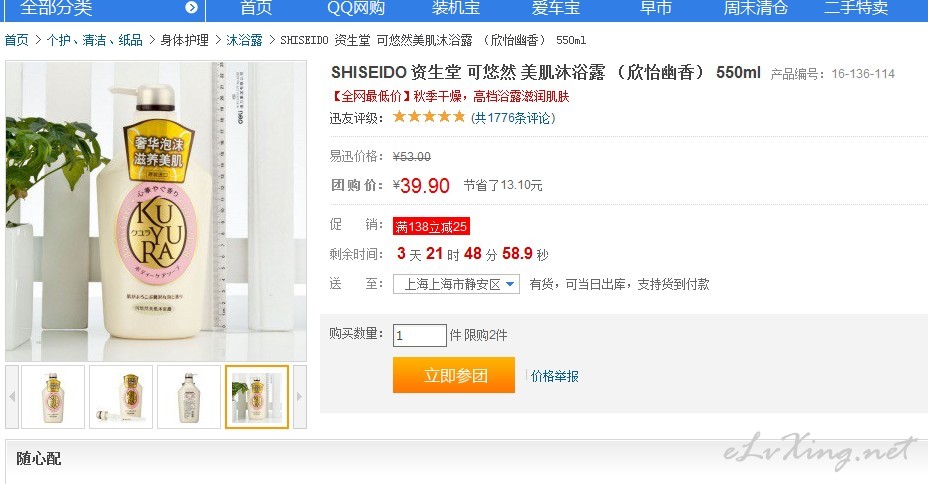The height and width of the screenshot is (484, 928).
Task: Go to the 首页 navigation tab
Action: (256, 8)
